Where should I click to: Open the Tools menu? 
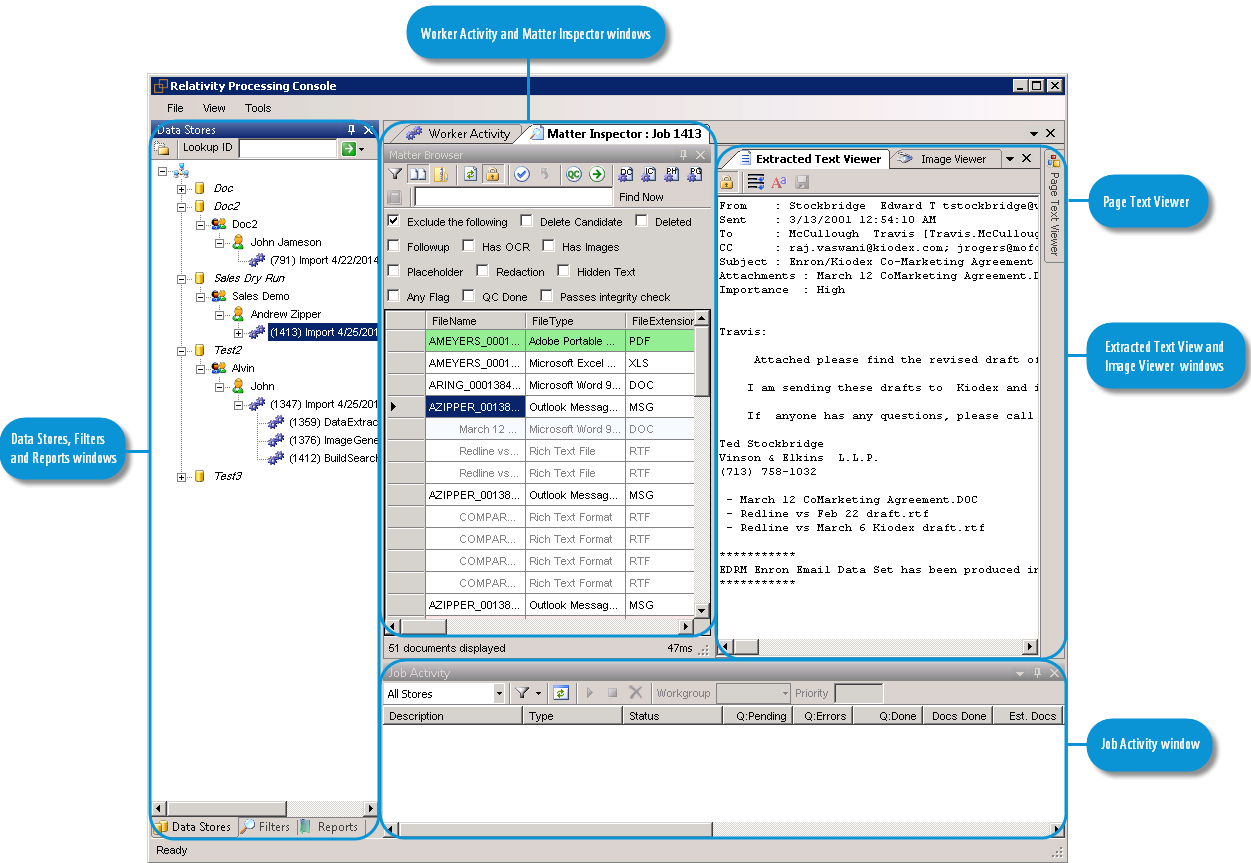click(258, 108)
